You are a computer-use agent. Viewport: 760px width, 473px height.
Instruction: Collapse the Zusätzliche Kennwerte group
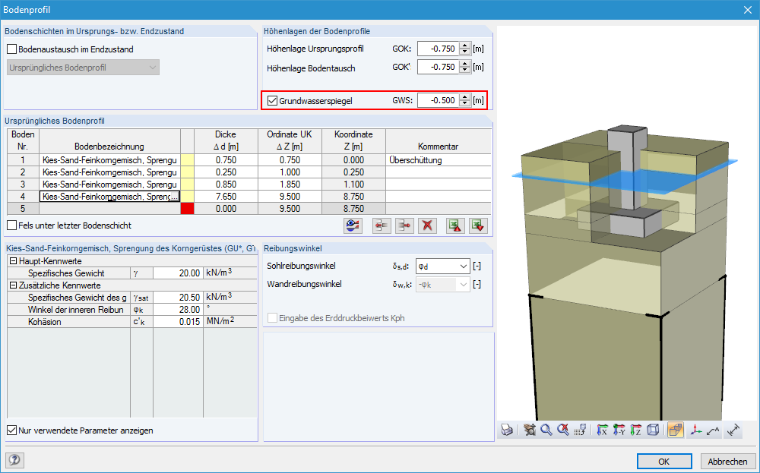pyautogui.click(x=14, y=285)
